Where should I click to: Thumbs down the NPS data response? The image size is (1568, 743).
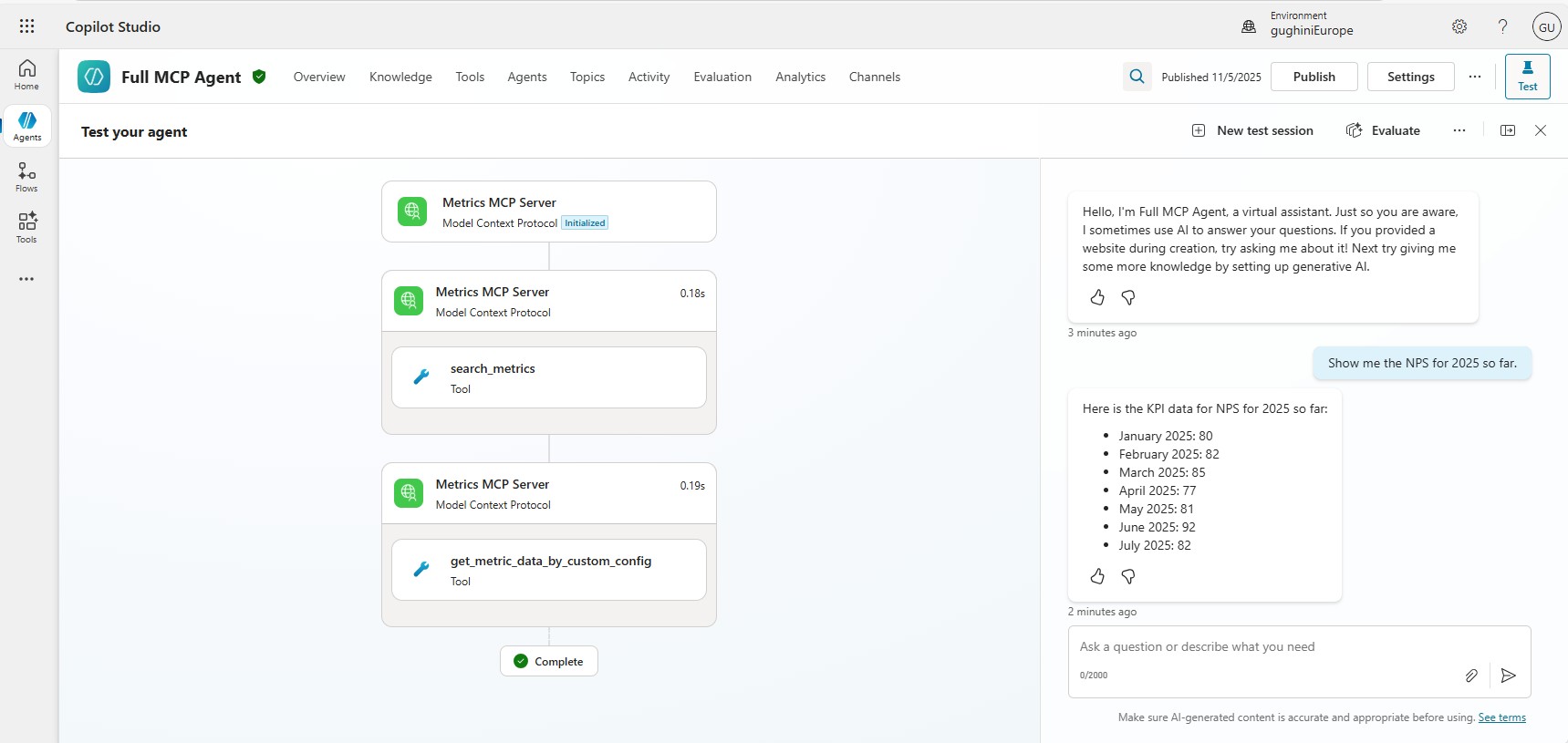(x=1128, y=576)
